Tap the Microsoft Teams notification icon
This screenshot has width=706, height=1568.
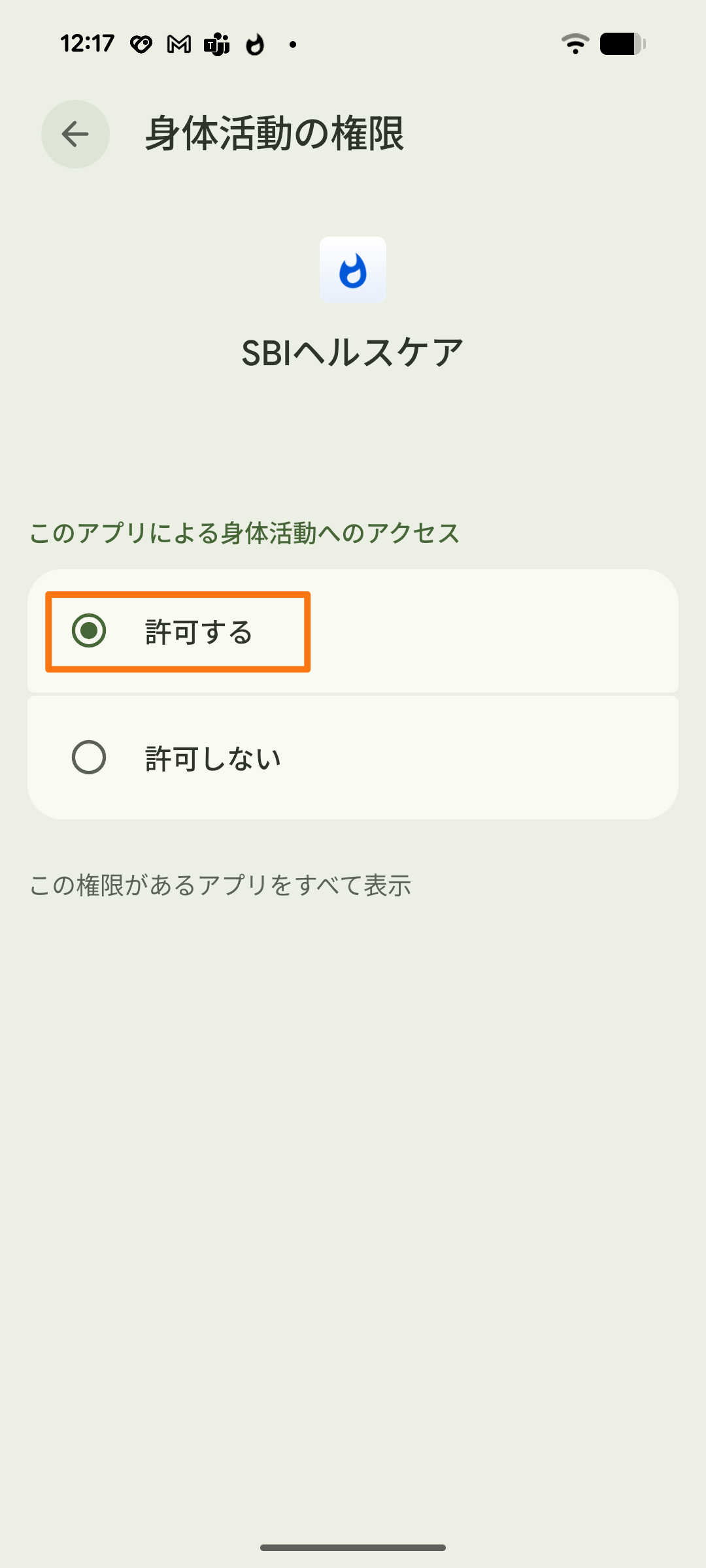click(216, 43)
